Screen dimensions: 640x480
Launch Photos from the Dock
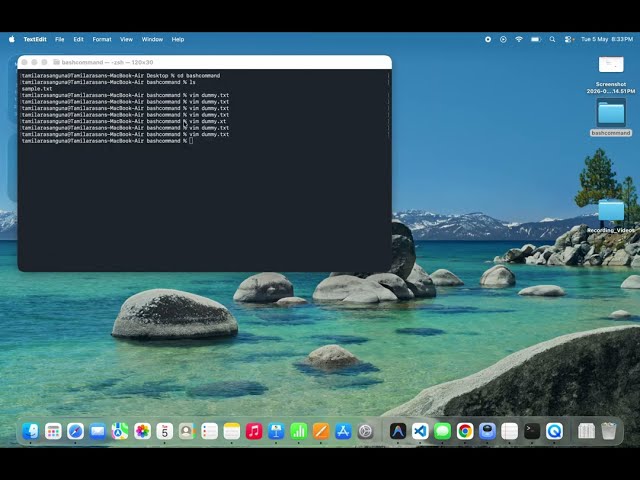142,431
